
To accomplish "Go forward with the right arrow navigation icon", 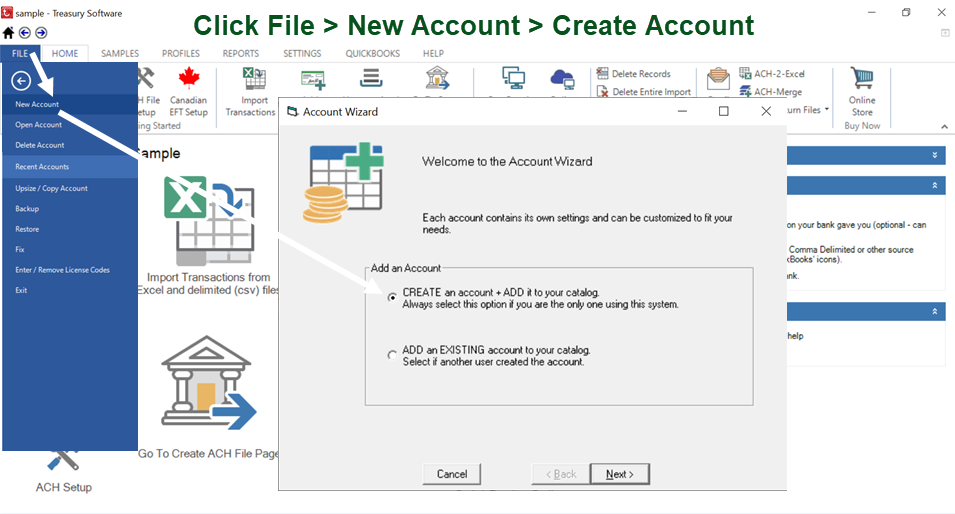I will pos(41,33).
